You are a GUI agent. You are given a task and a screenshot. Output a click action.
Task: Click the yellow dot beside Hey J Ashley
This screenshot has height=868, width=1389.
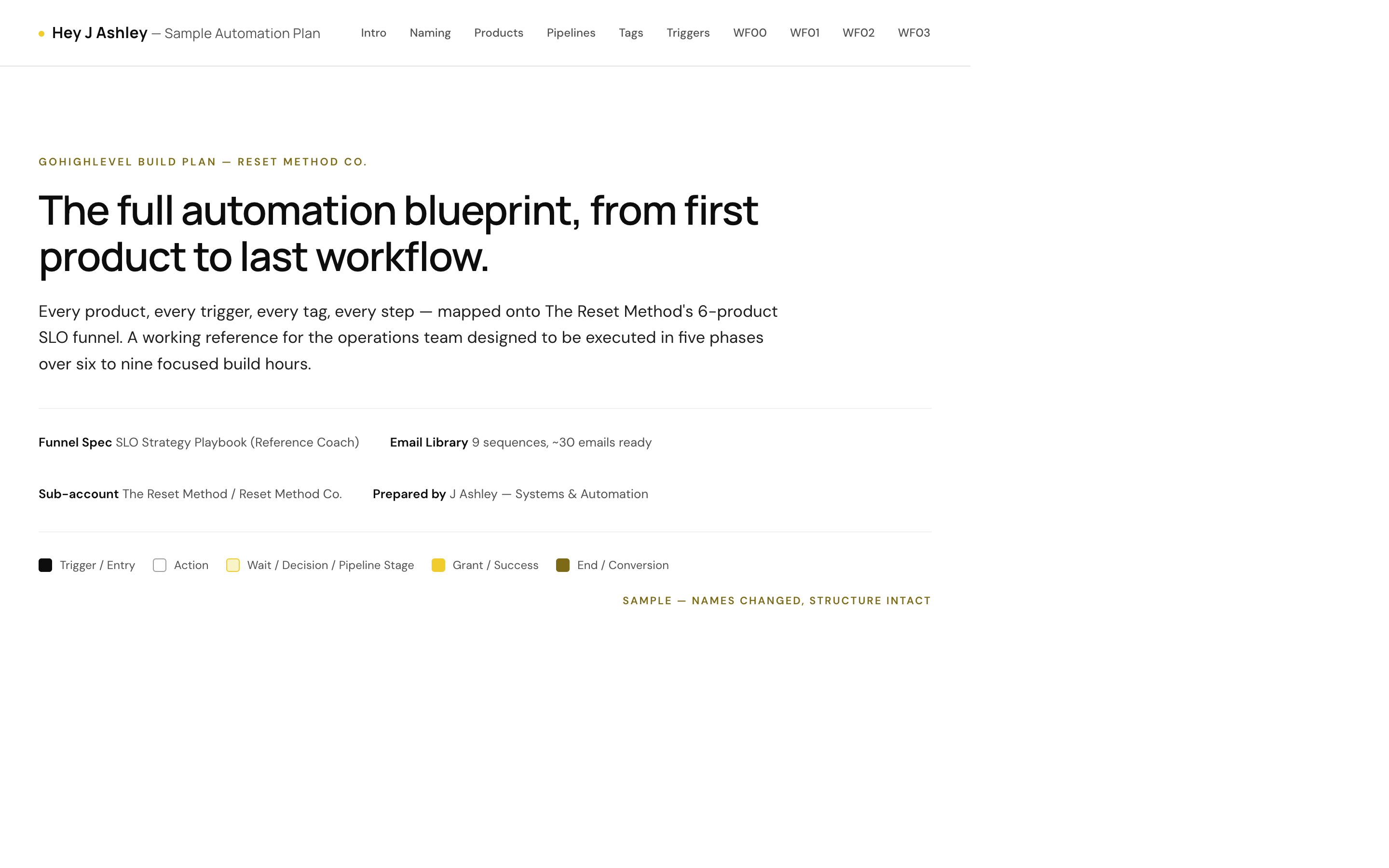(41, 33)
